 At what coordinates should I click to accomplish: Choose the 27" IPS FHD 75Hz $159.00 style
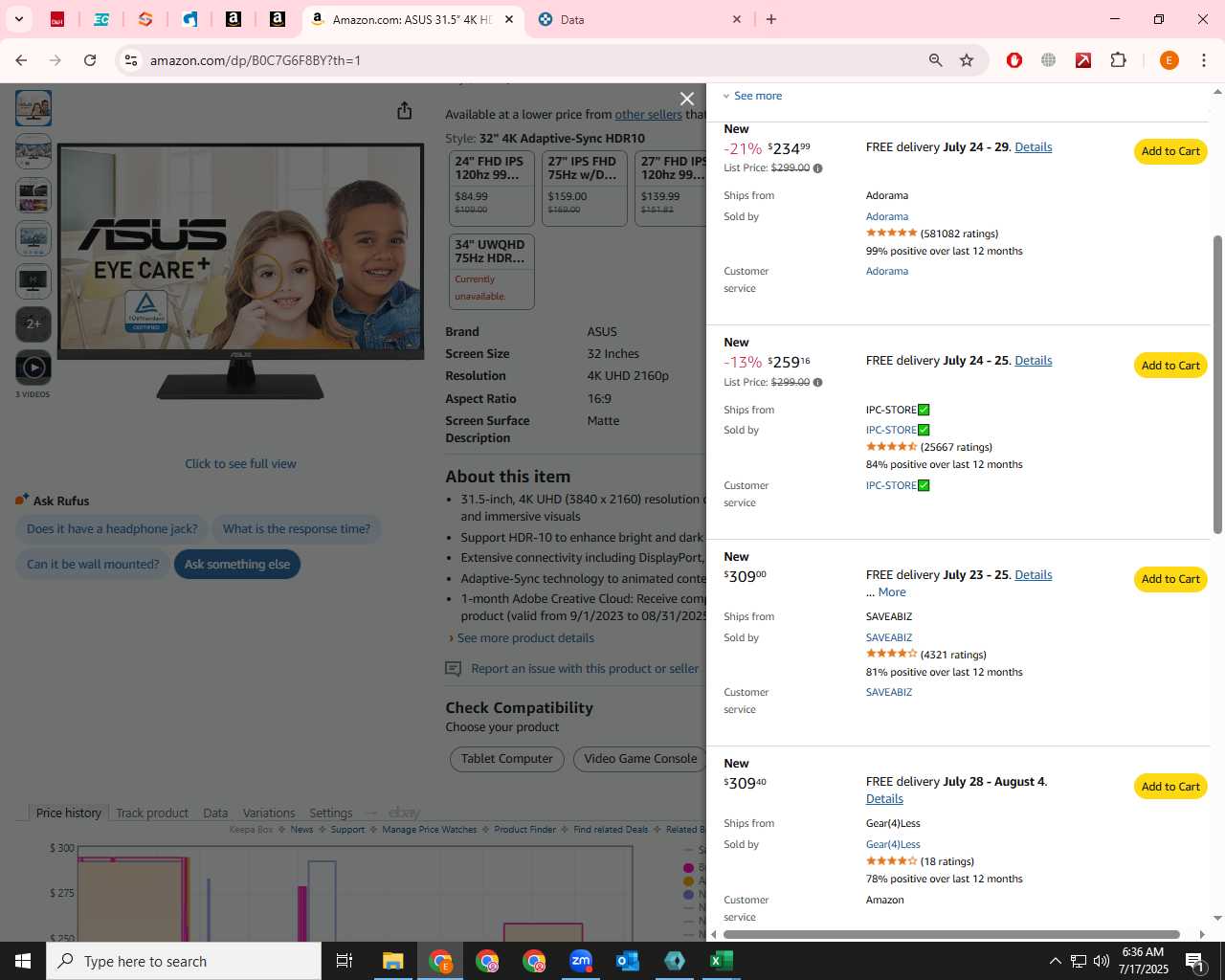click(585, 189)
